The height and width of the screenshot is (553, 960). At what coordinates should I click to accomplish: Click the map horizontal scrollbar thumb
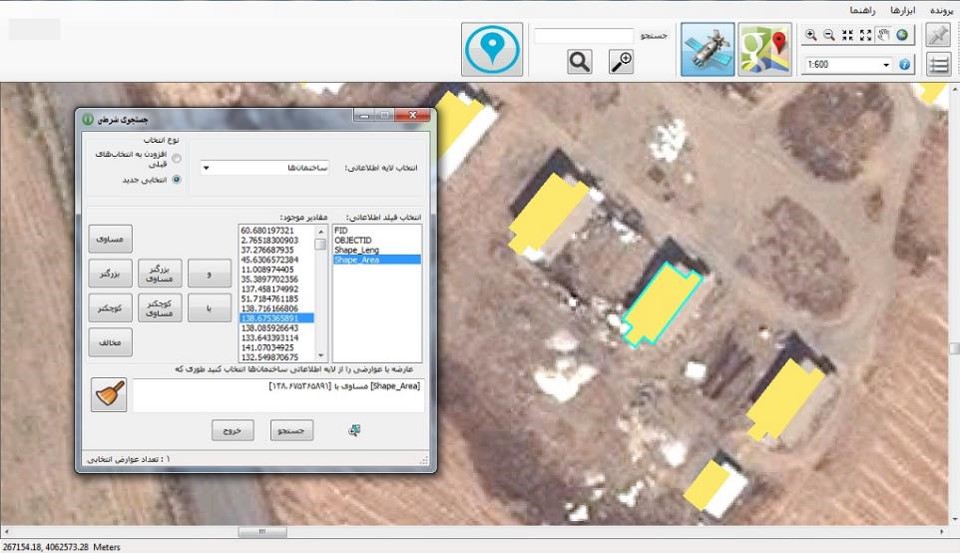262,532
